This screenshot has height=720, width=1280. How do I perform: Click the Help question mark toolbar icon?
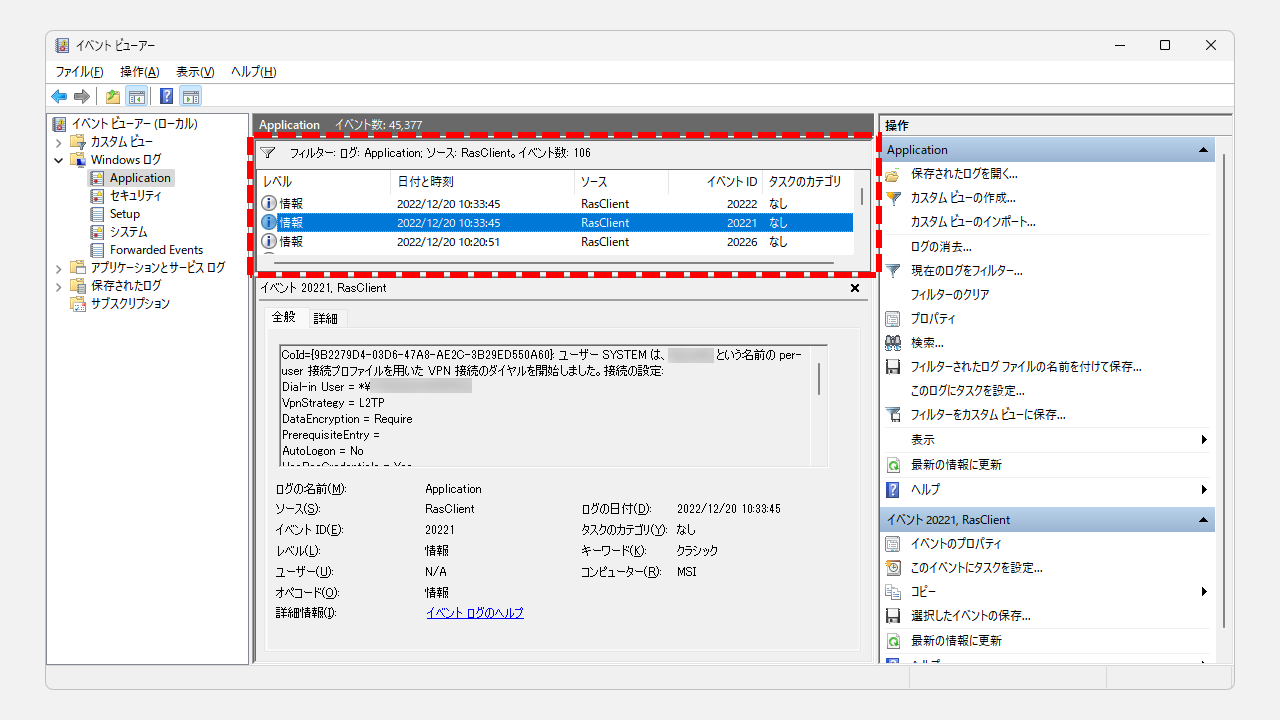click(166, 95)
